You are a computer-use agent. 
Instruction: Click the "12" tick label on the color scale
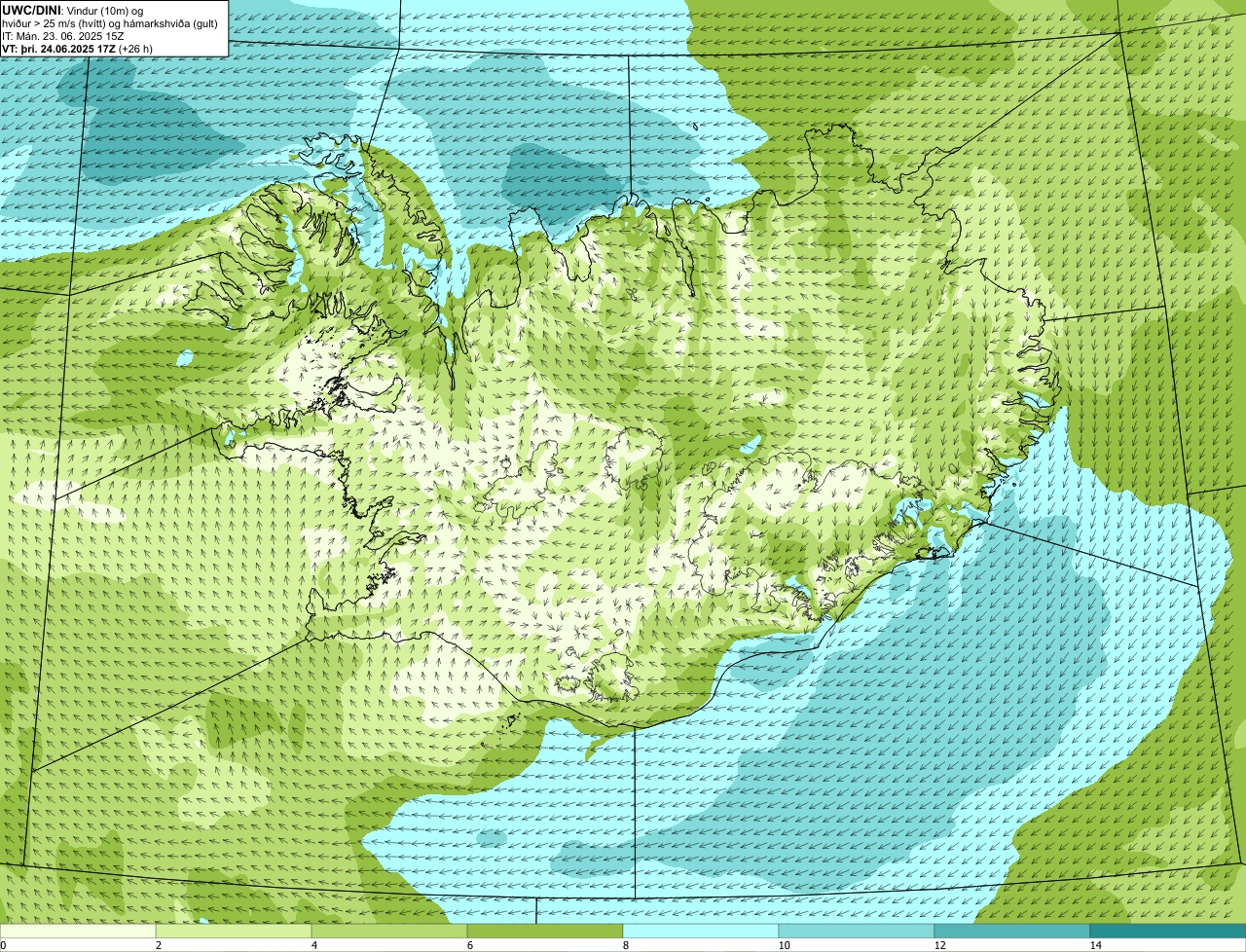pyautogui.click(x=939, y=945)
